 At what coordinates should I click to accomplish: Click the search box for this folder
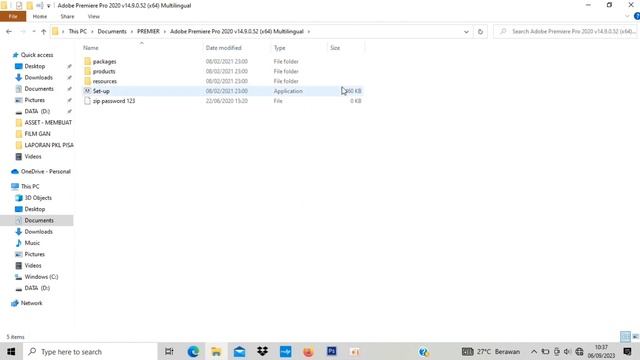click(x=565, y=31)
